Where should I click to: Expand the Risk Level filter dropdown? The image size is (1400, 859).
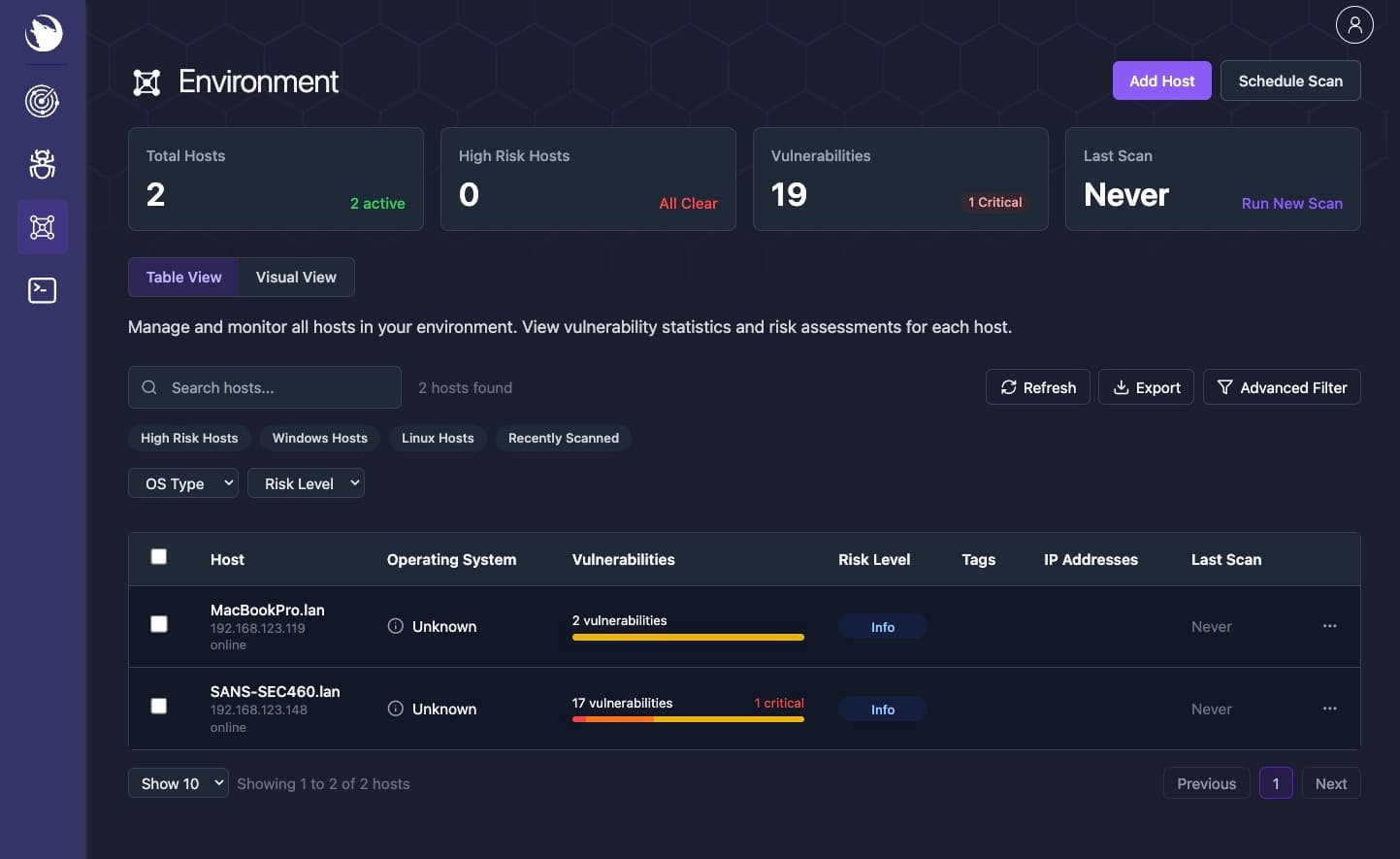tap(306, 482)
